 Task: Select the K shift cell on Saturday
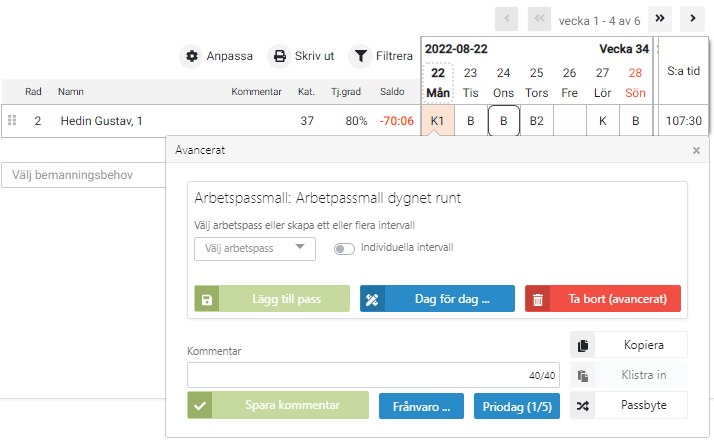602,121
